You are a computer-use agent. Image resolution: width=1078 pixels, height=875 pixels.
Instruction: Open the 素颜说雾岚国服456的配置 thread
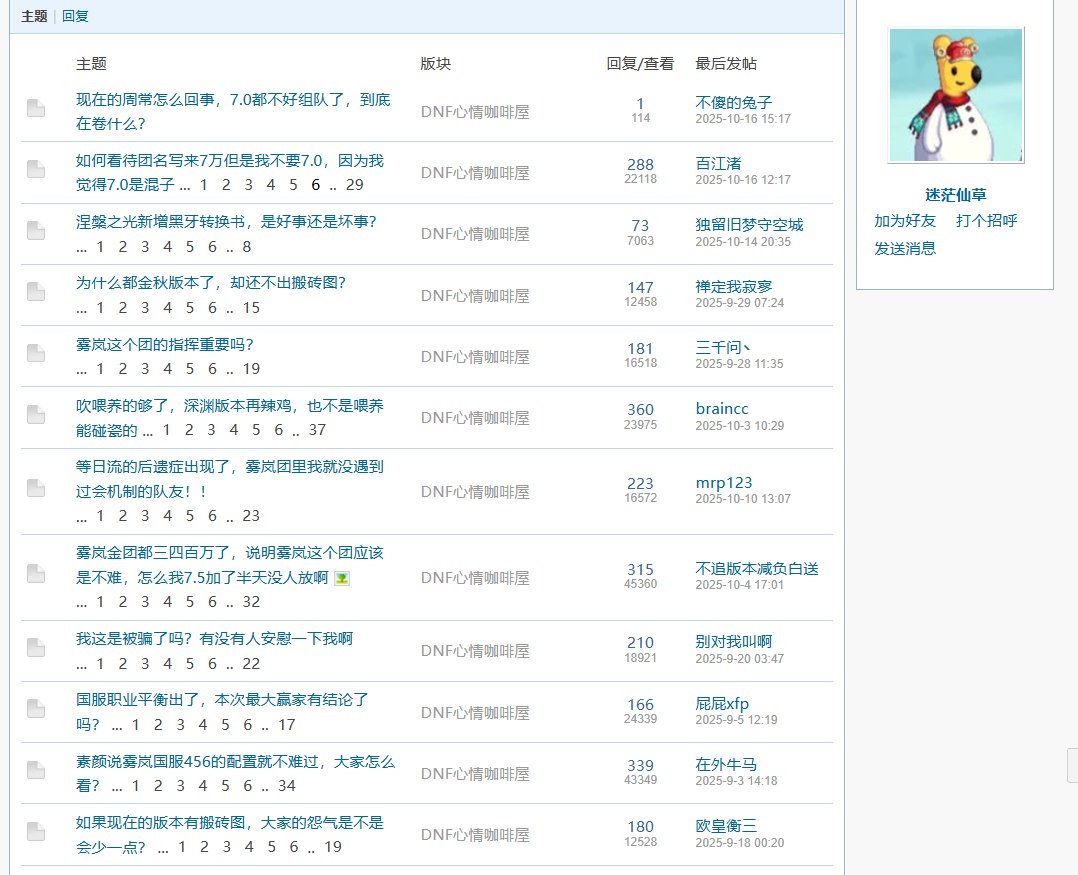tap(235, 761)
